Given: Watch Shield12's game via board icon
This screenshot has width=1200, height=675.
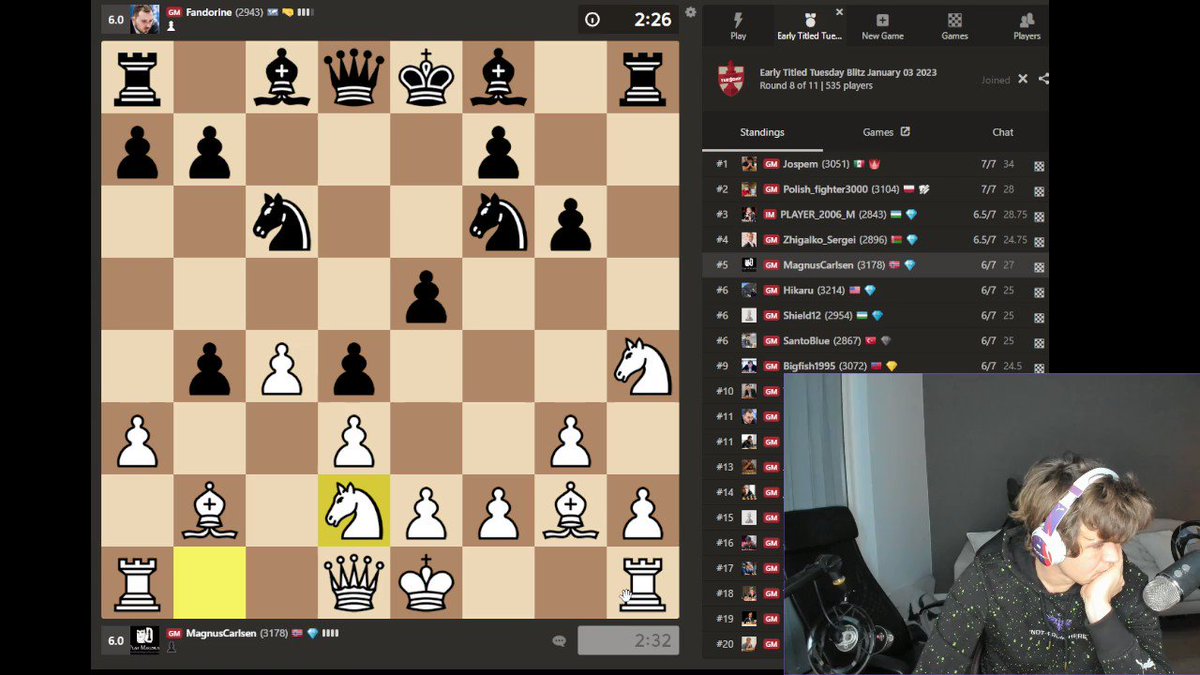Looking at the screenshot, I should tap(1039, 316).
